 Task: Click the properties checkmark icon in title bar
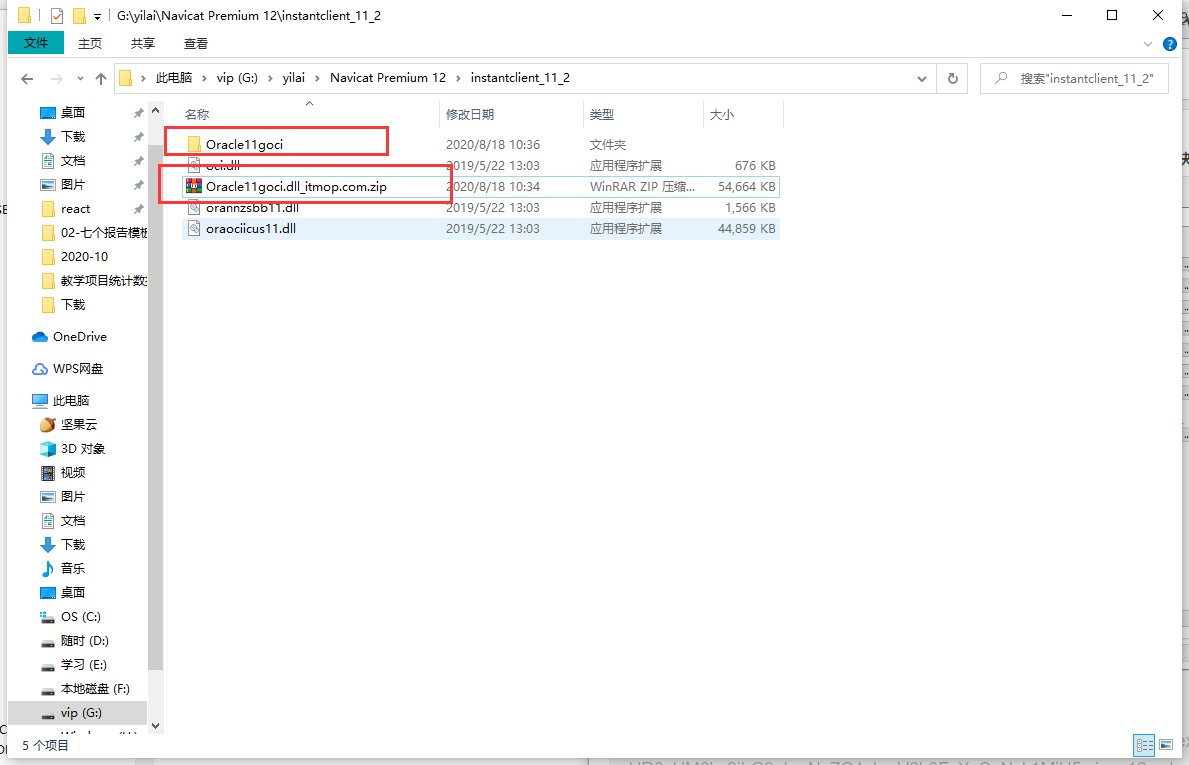pos(57,15)
